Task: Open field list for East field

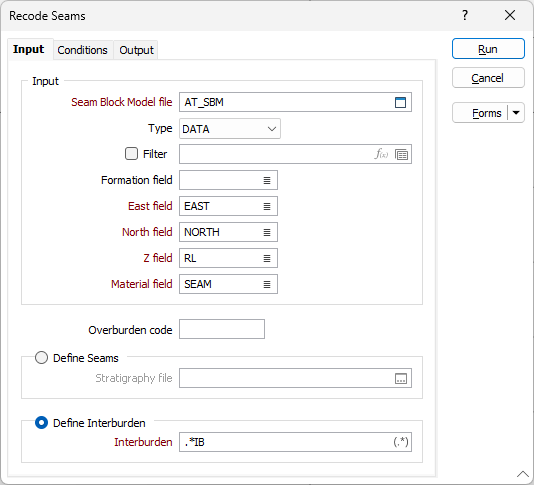Action: pyautogui.click(x=267, y=206)
